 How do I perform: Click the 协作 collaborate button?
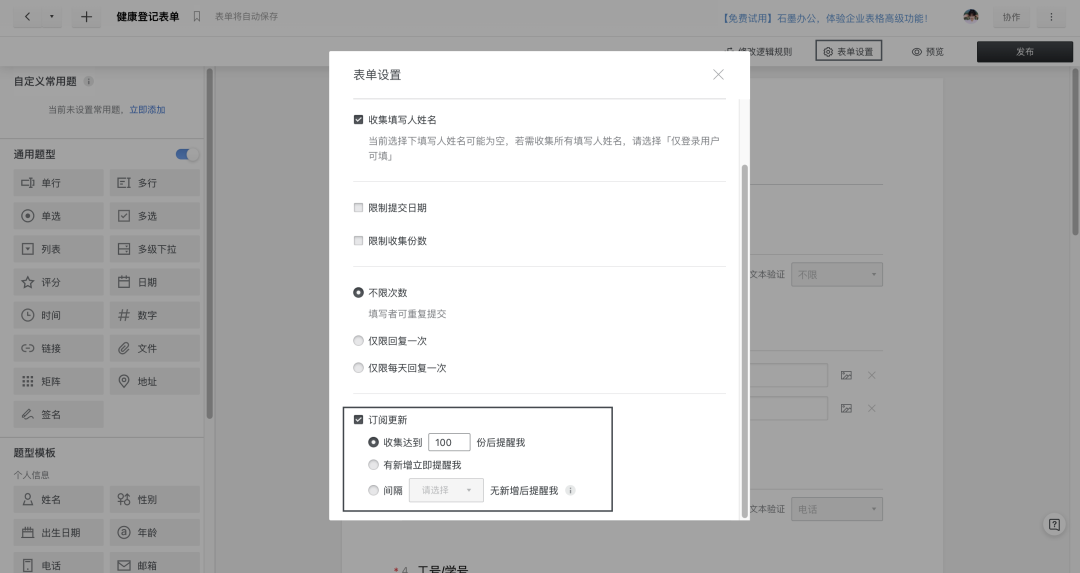pyautogui.click(x=1011, y=17)
